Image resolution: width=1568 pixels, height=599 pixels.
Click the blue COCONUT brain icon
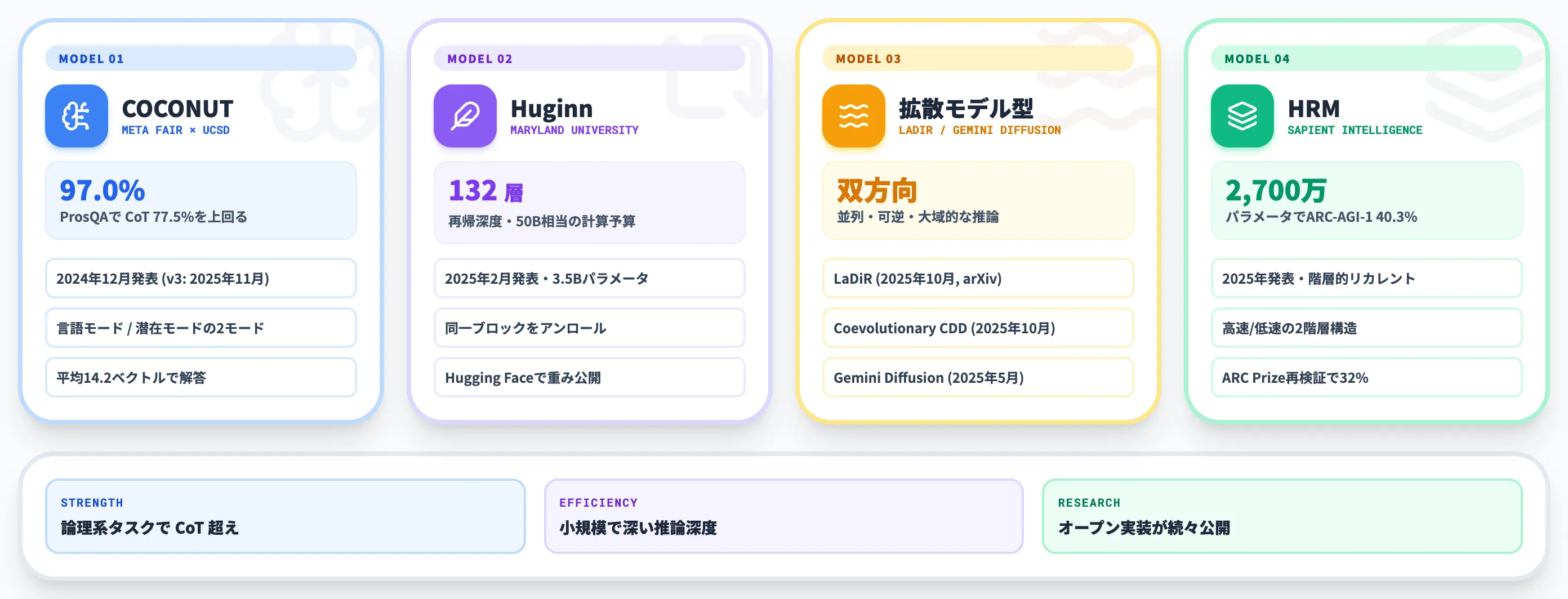pyautogui.click(x=77, y=115)
